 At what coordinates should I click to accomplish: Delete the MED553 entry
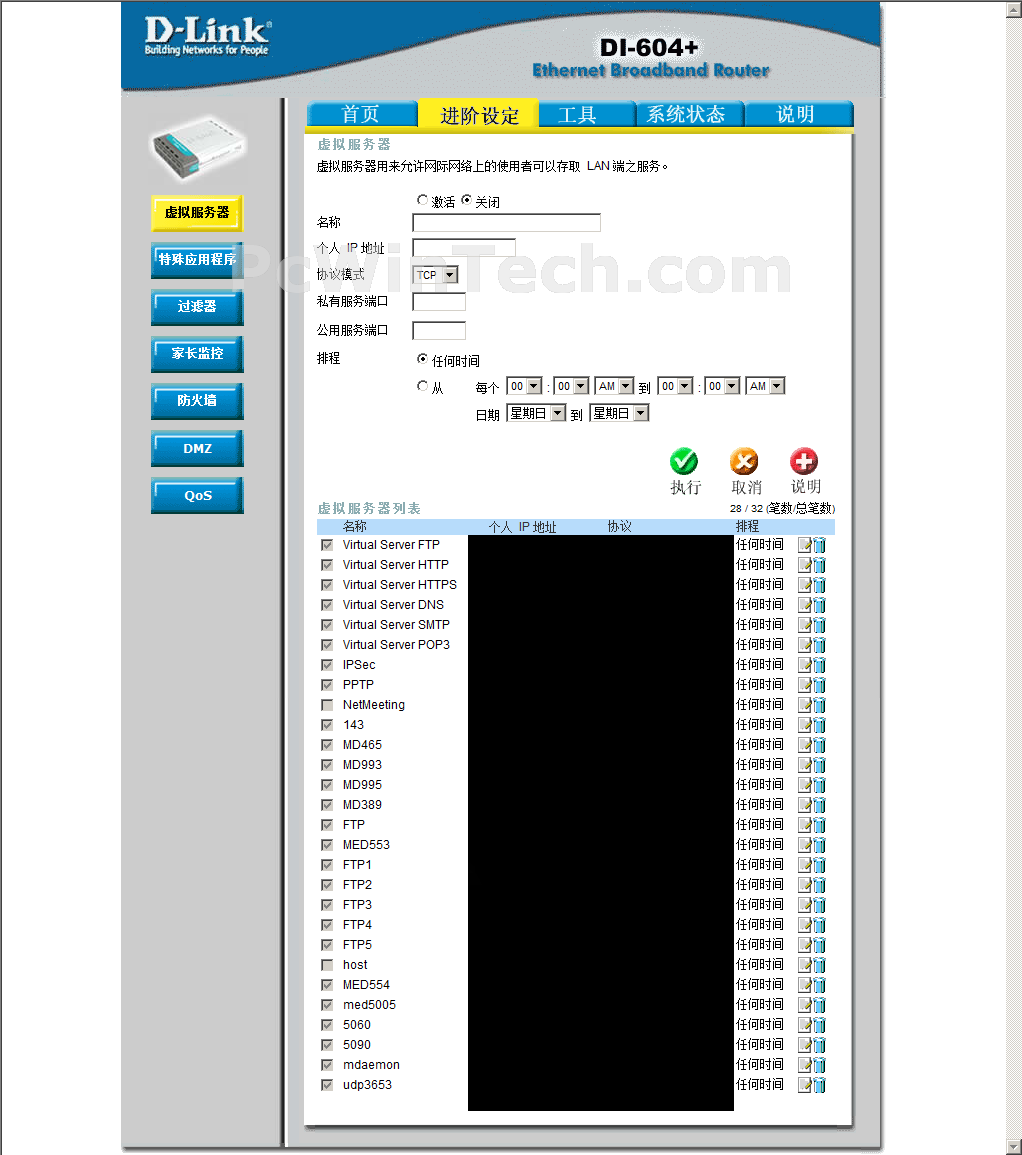click(x=819, y=845)
